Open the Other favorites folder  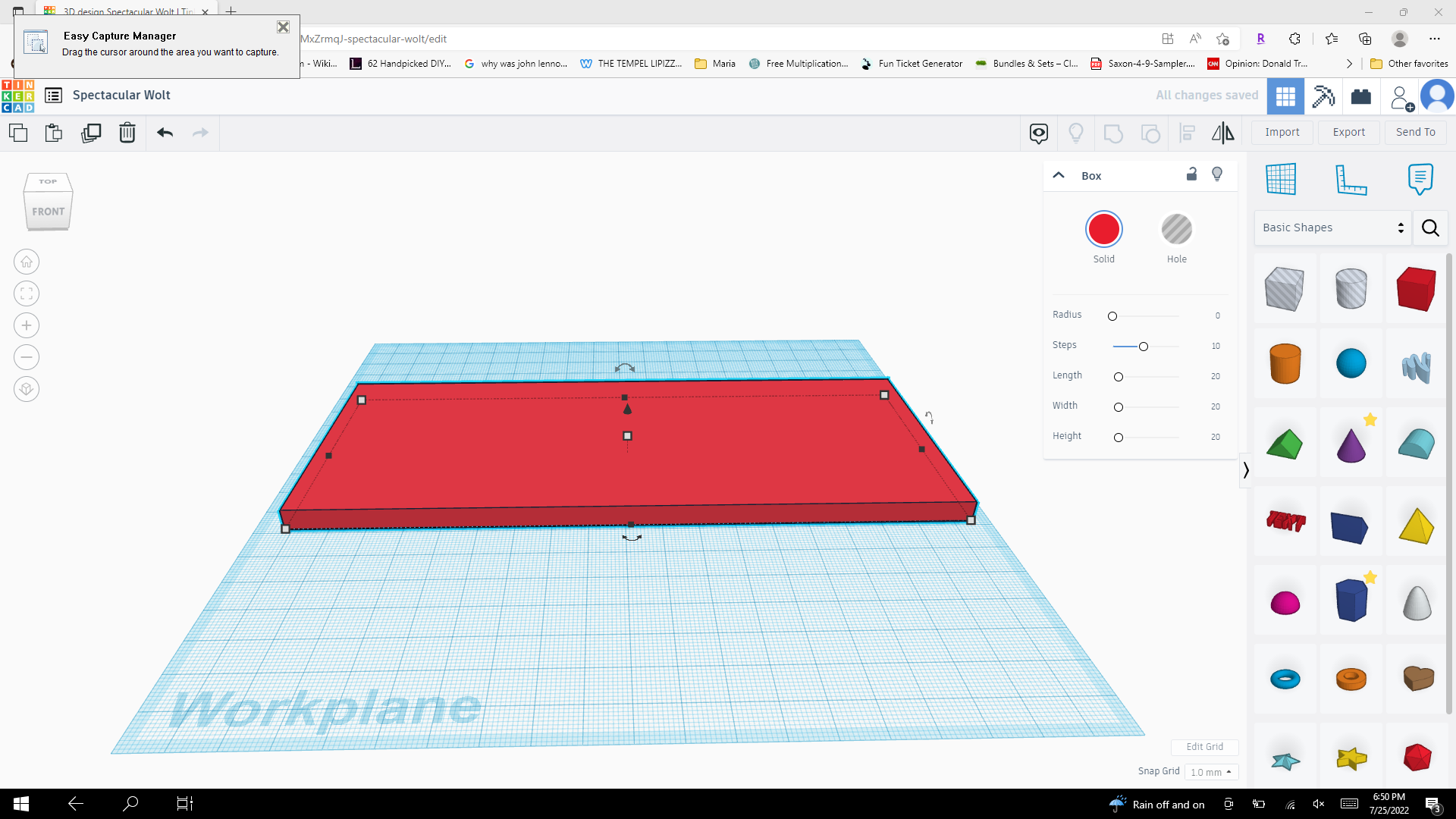click(x=1409, y=64)
